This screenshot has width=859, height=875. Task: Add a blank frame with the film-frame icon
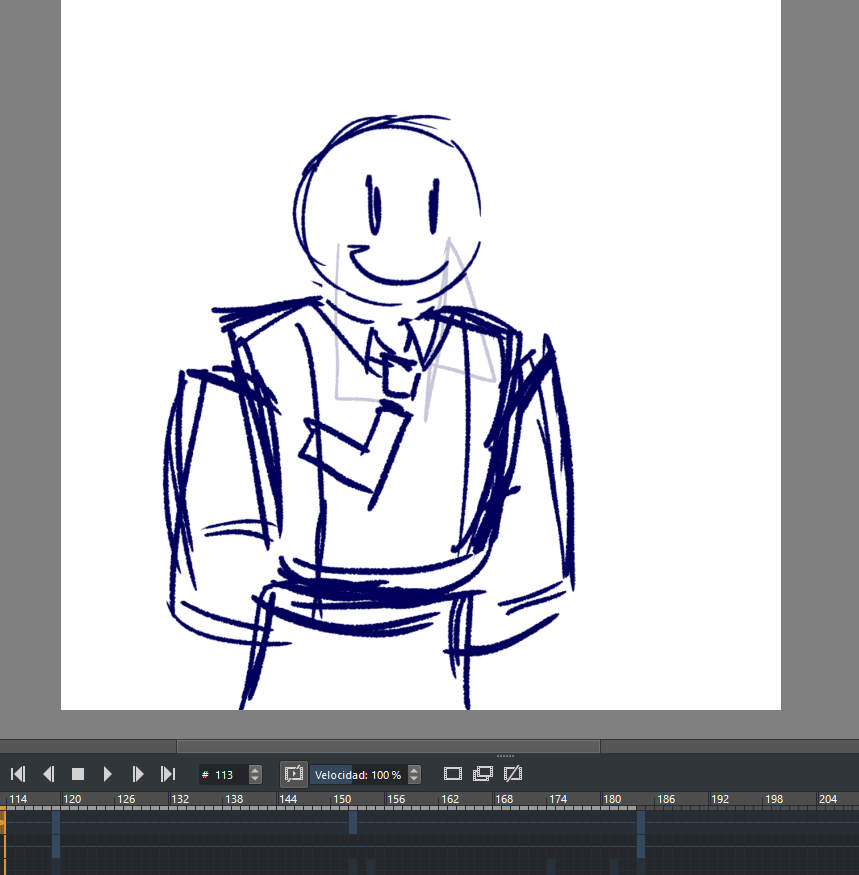pos(453,774)
